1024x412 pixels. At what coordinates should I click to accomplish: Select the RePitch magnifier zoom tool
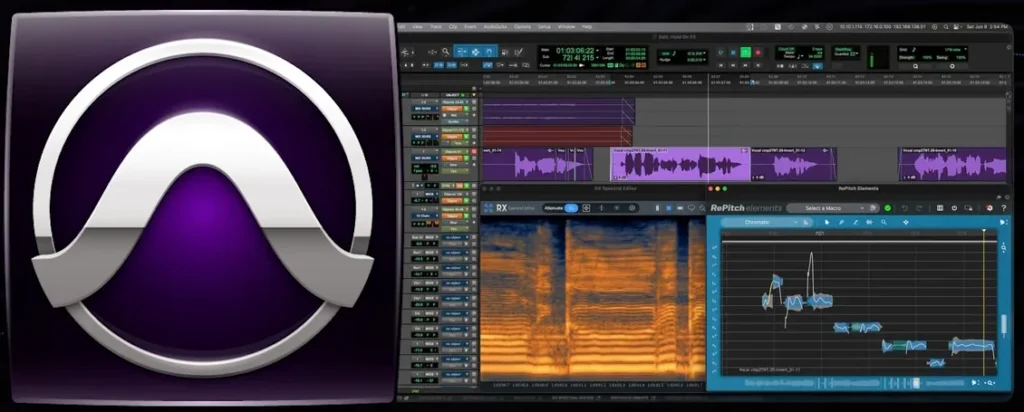coord(884,222)
